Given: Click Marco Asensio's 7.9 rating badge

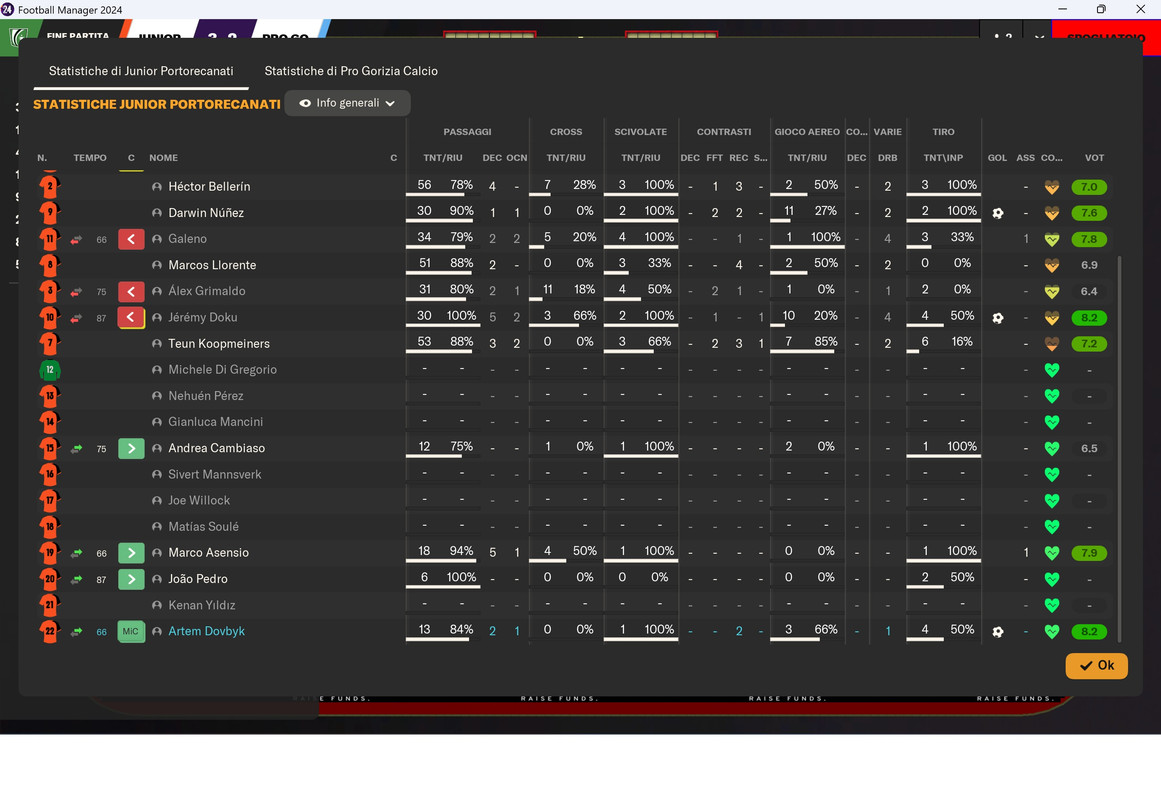Looking at the screenshot, I should coord(1088,553).
